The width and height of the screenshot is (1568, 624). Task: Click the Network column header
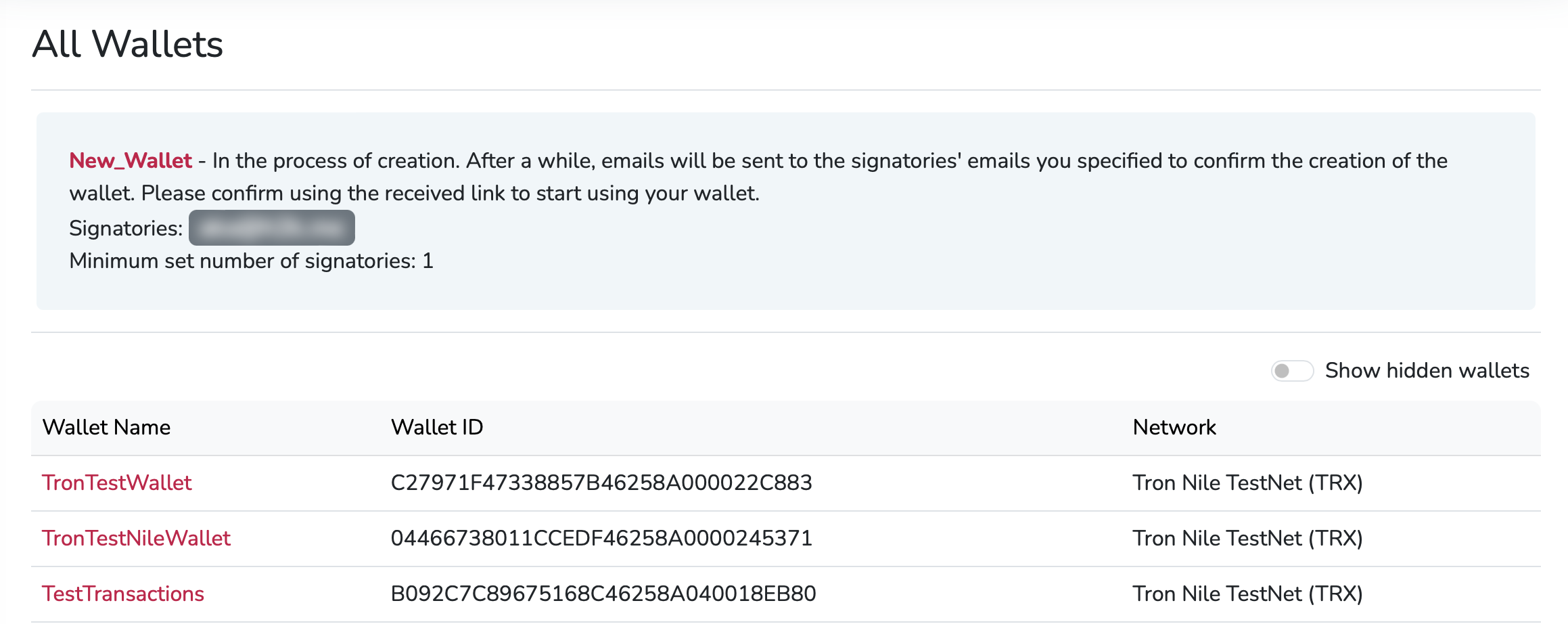[1174, 428]
